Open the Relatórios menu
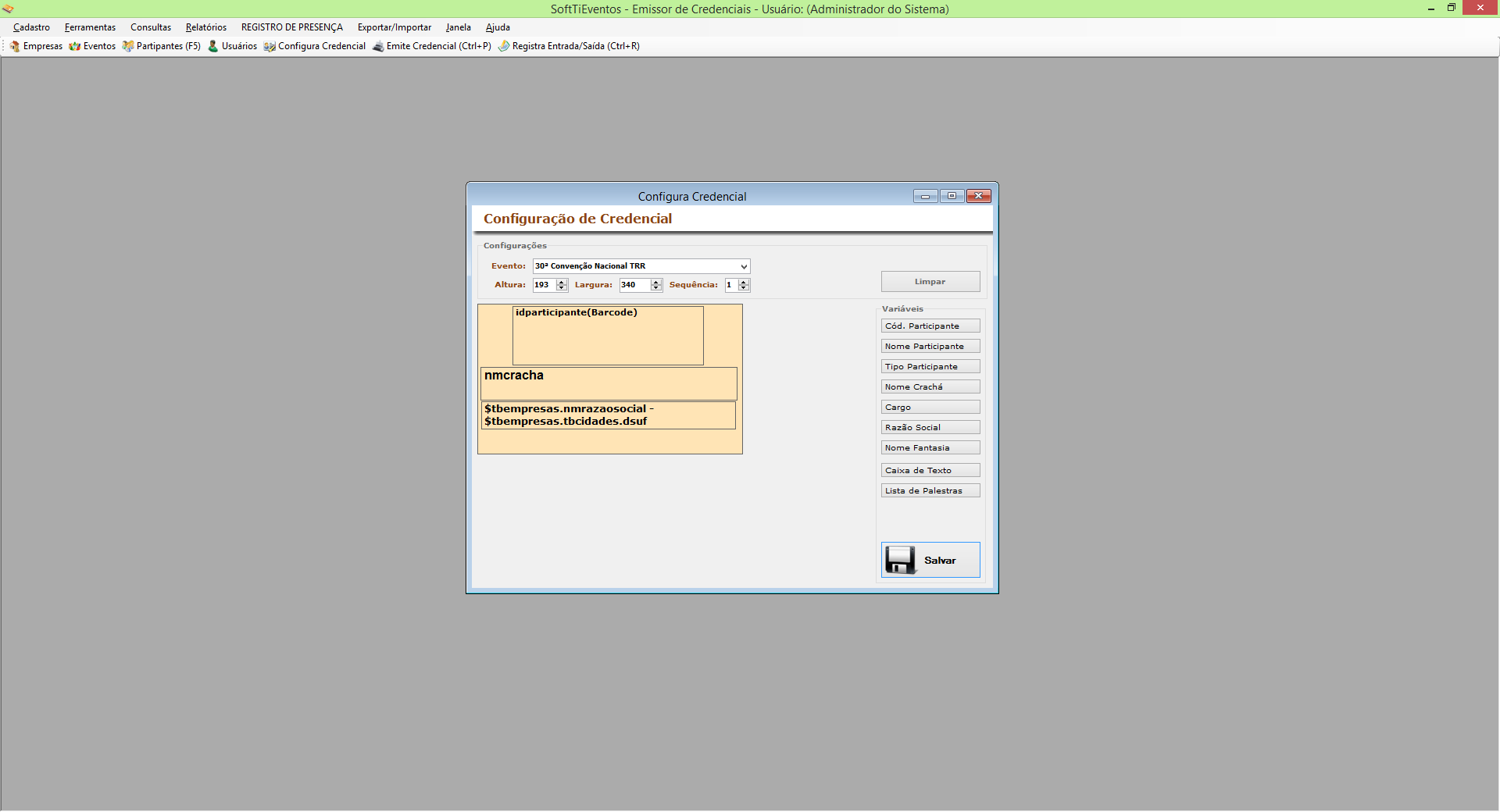The height and width of the screenshot is (812, 1500). coord(206,27)
